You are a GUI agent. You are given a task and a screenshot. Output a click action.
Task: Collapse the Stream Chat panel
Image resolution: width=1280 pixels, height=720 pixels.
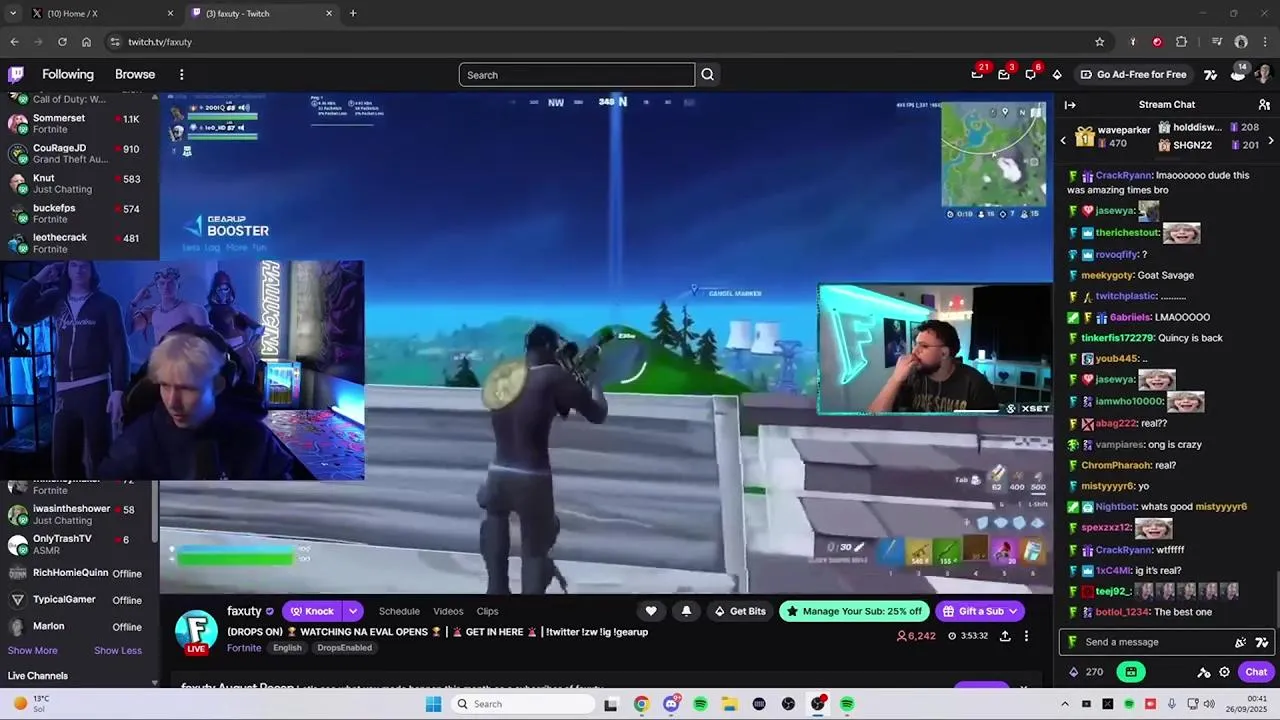(1070, 105)
